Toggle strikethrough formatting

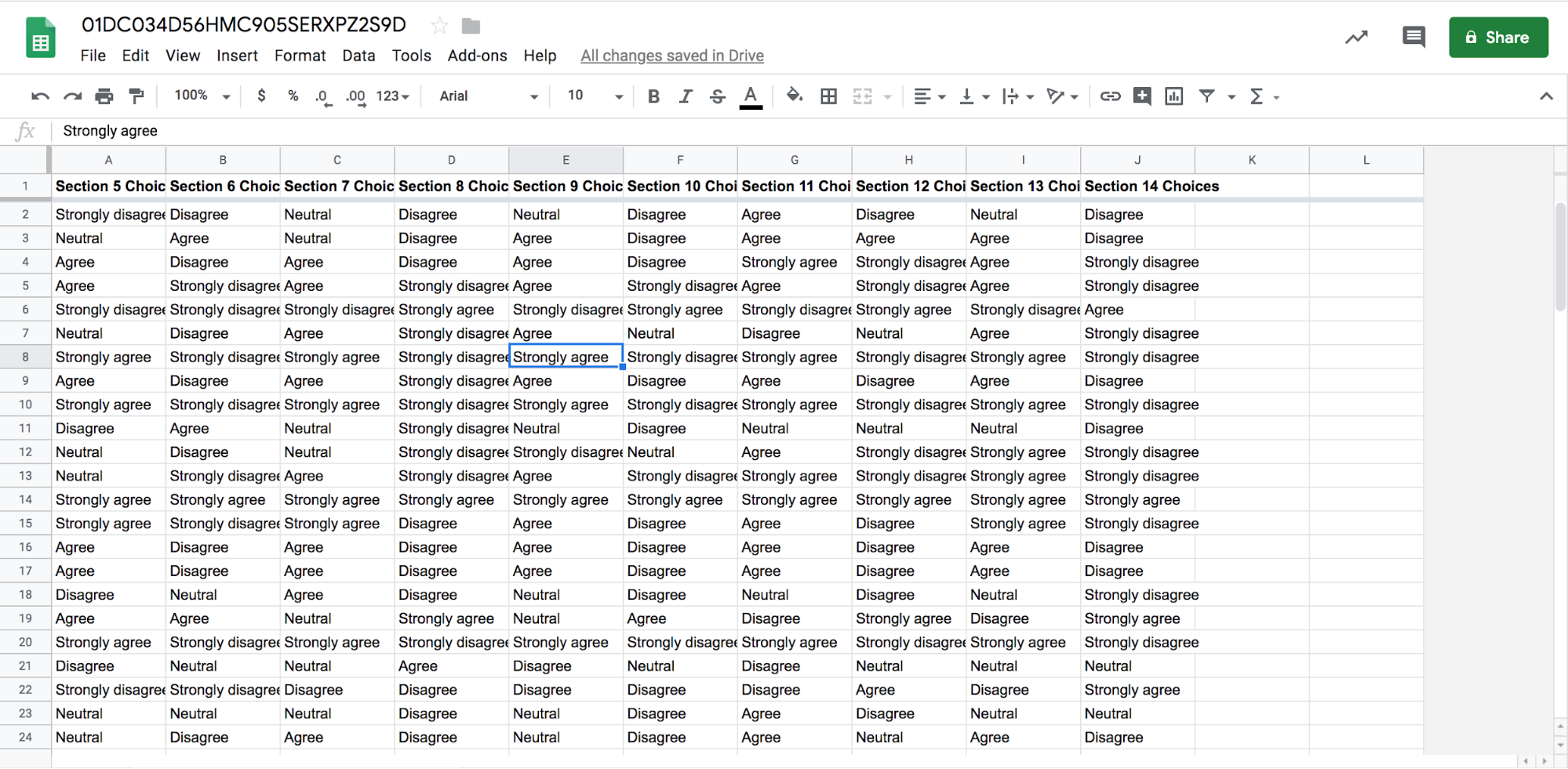717,96
